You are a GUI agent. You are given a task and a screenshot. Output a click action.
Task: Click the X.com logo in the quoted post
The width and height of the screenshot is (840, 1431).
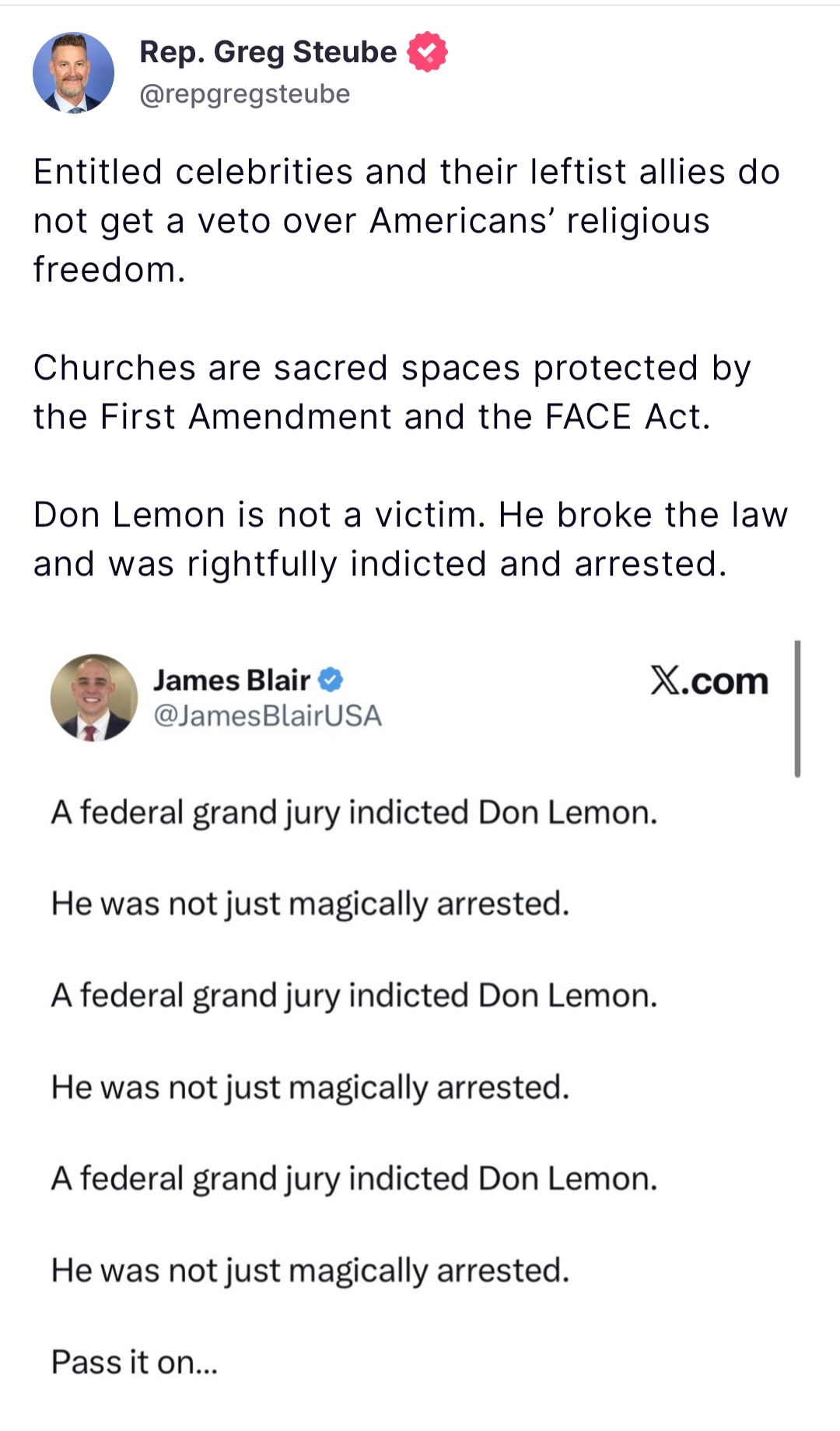709,681
